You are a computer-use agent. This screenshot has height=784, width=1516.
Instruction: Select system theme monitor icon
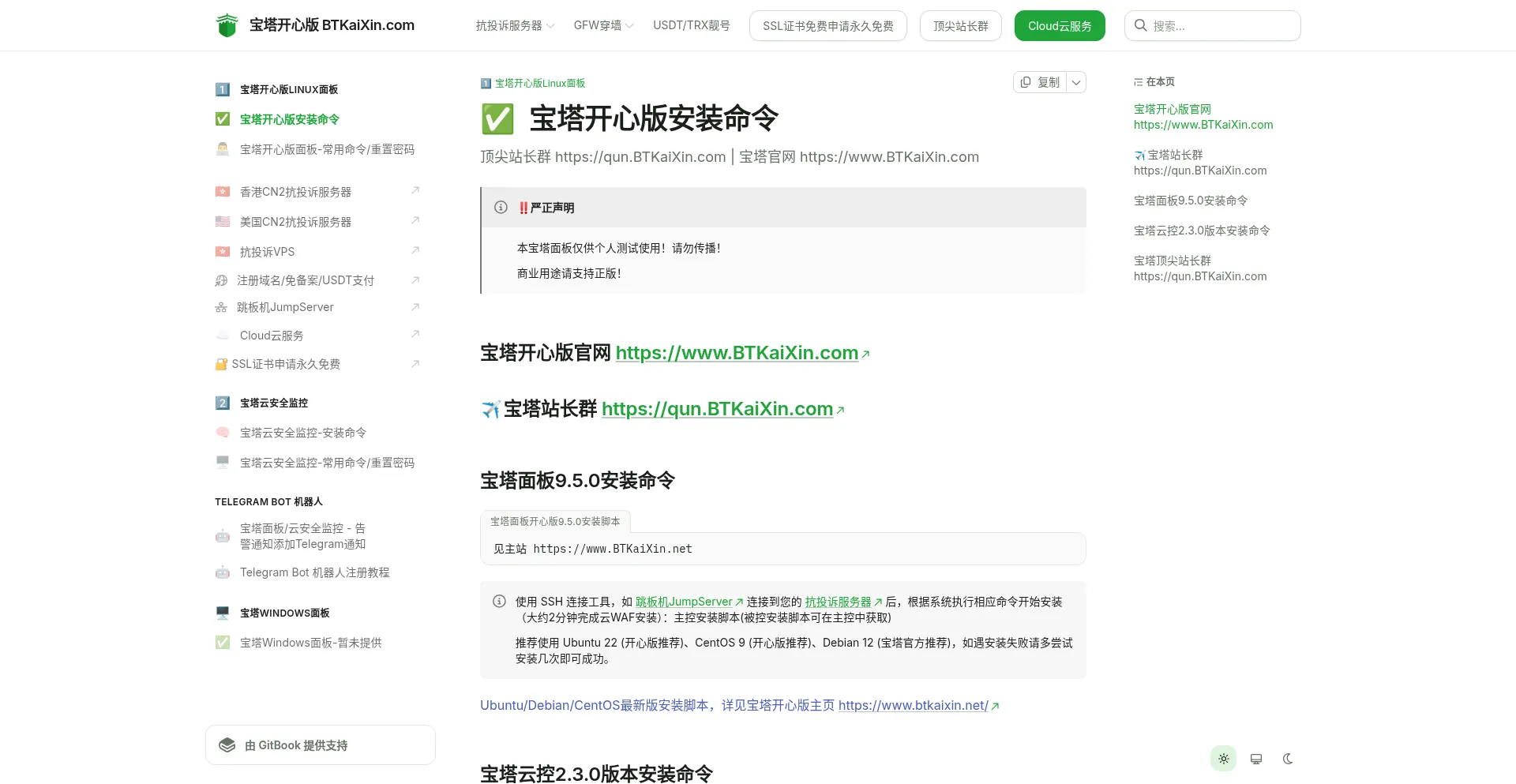point(1255,759)
